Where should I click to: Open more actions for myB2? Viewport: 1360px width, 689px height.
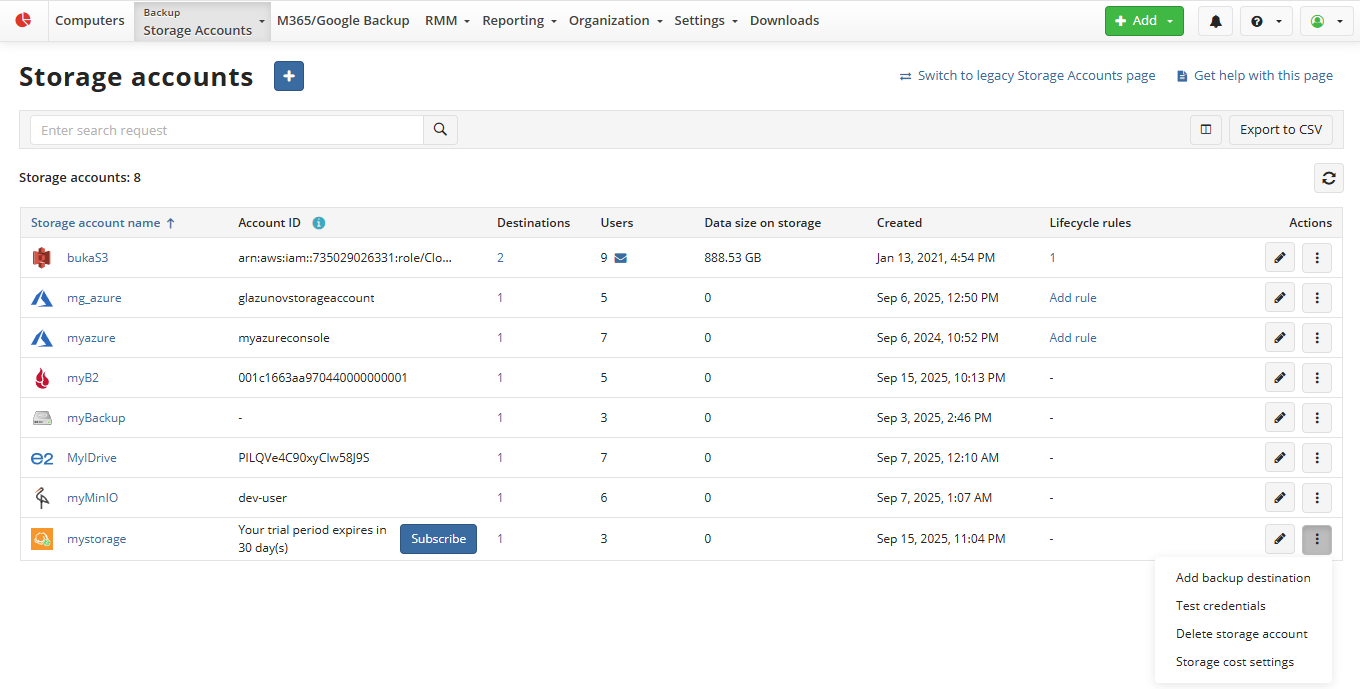pos(1316,378)
